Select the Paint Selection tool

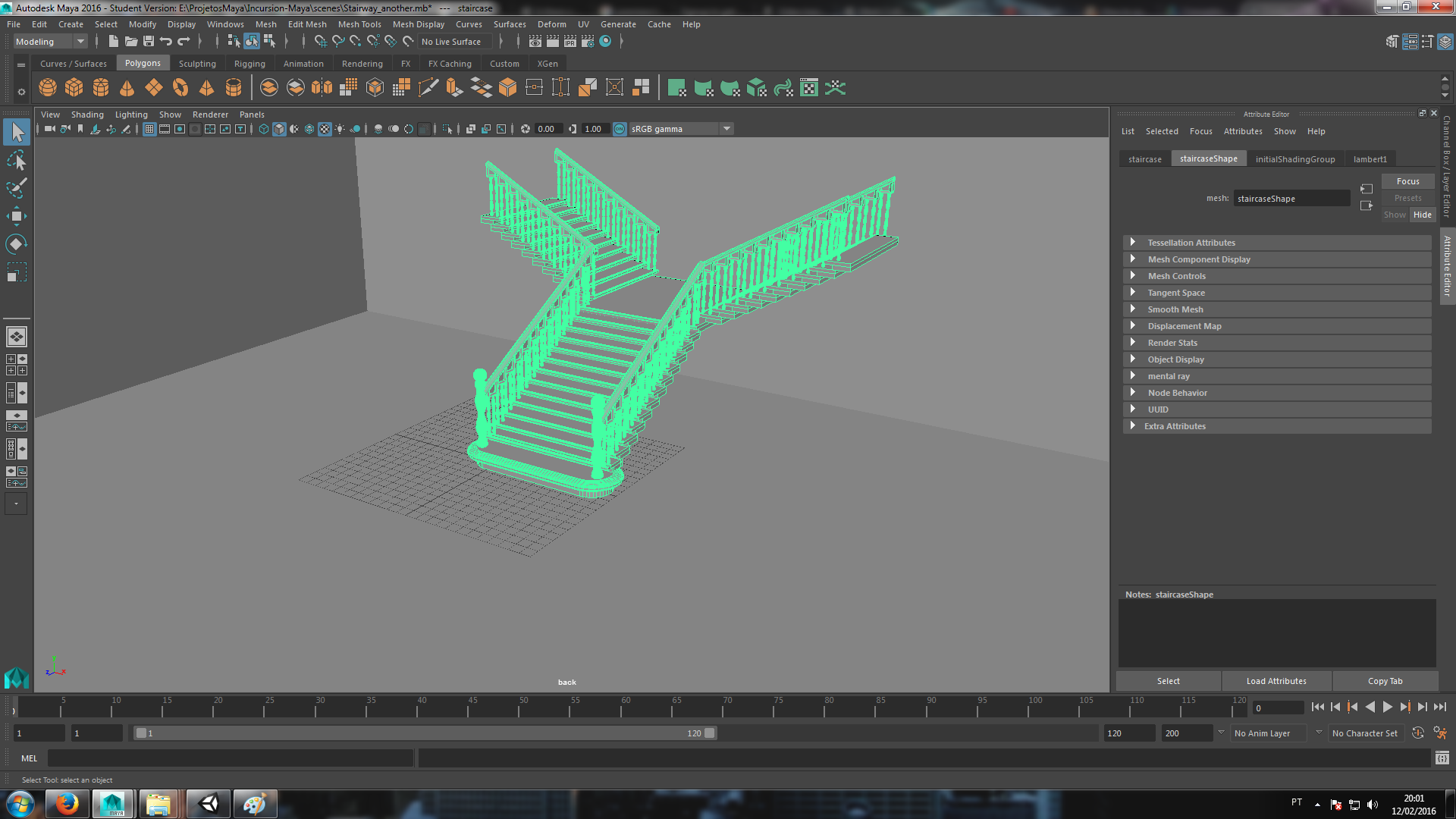pyautogui.click(x=16, y=188)
